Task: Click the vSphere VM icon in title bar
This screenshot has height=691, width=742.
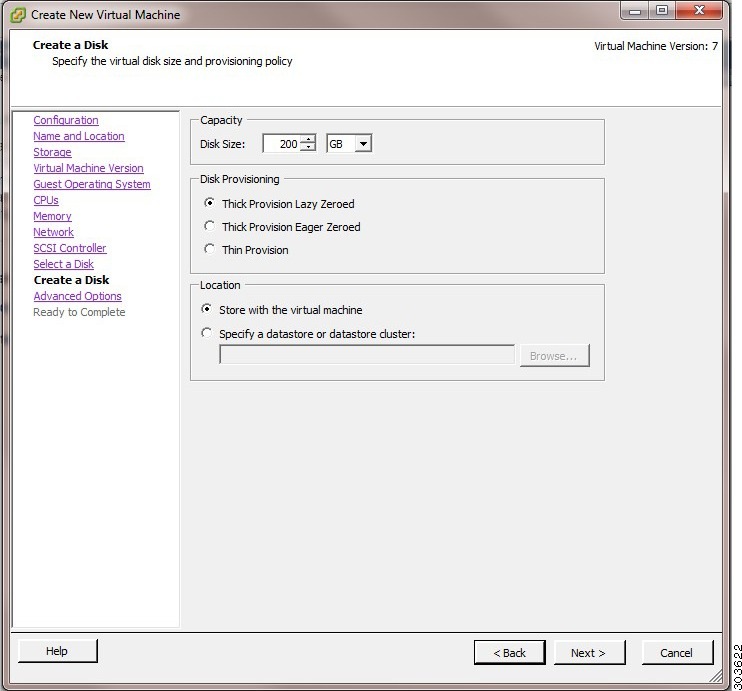Action: point(18,15)
